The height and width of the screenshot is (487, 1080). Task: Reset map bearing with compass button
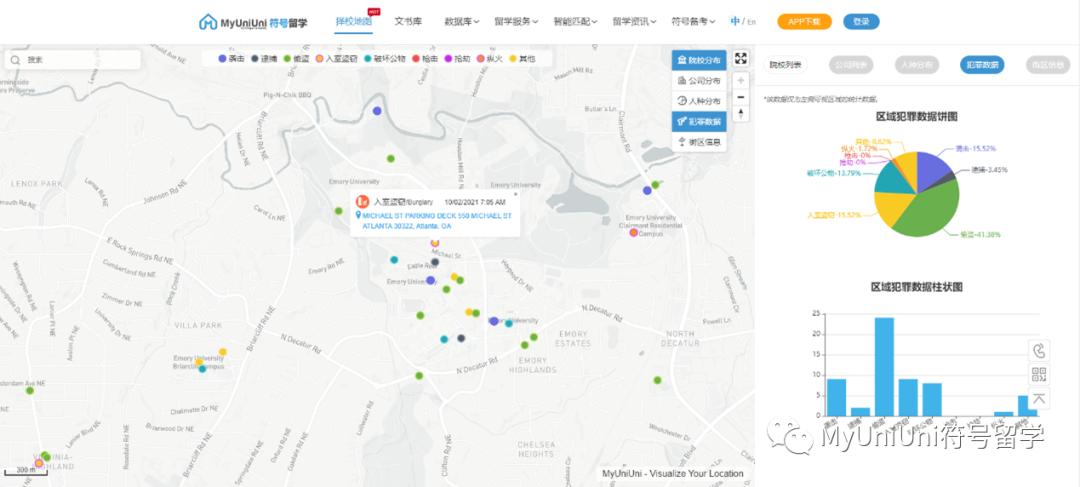[x=740, y=114]
